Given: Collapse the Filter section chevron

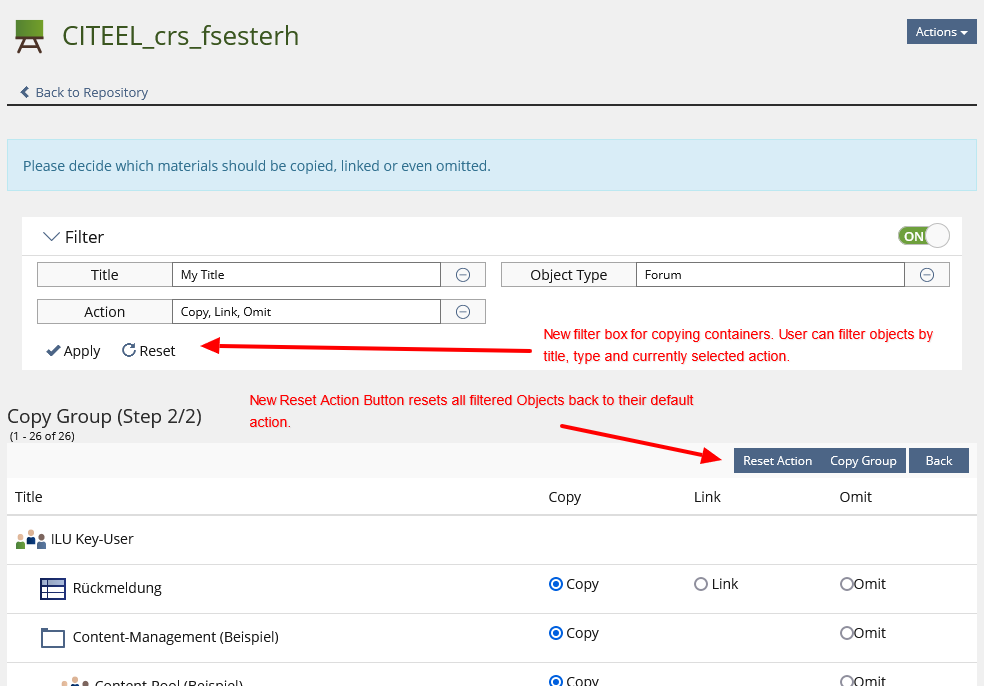Looking at the screenshot, I should (x=51, y=237).
